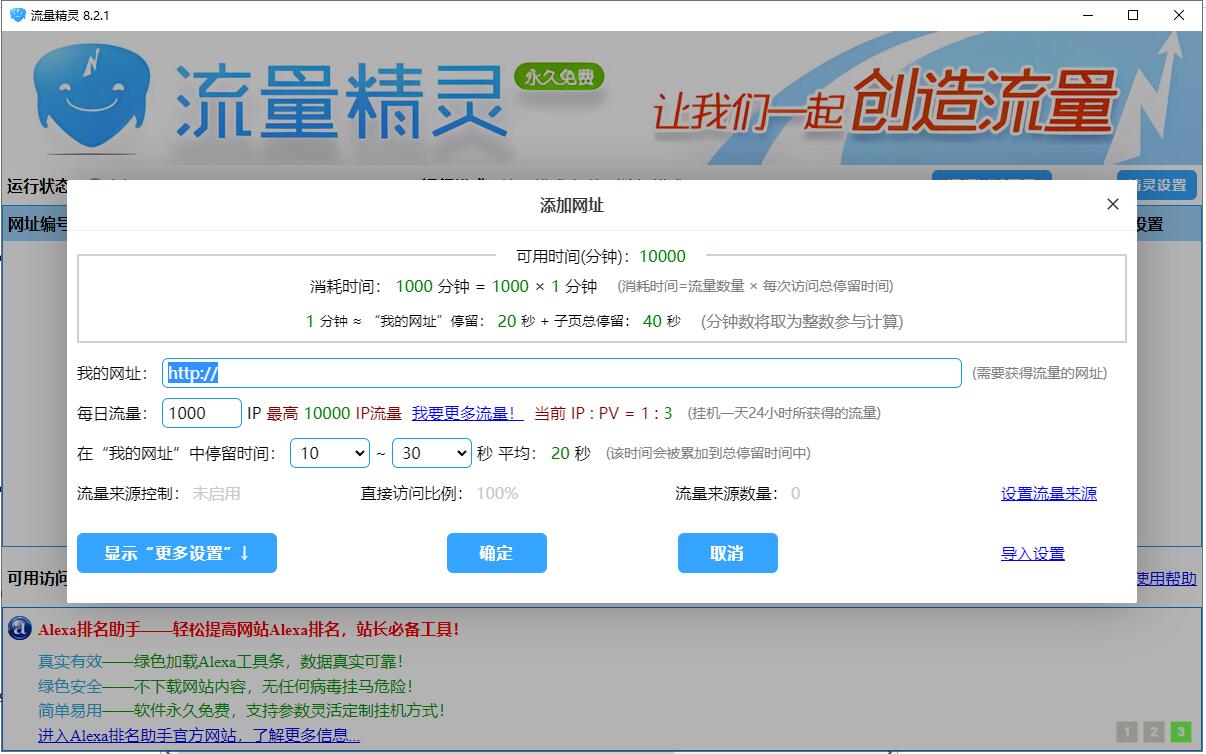Click the 当前 IP : PV = 1 : 3 text
The width and height of the screenshot is (1206, 754).
604,413
